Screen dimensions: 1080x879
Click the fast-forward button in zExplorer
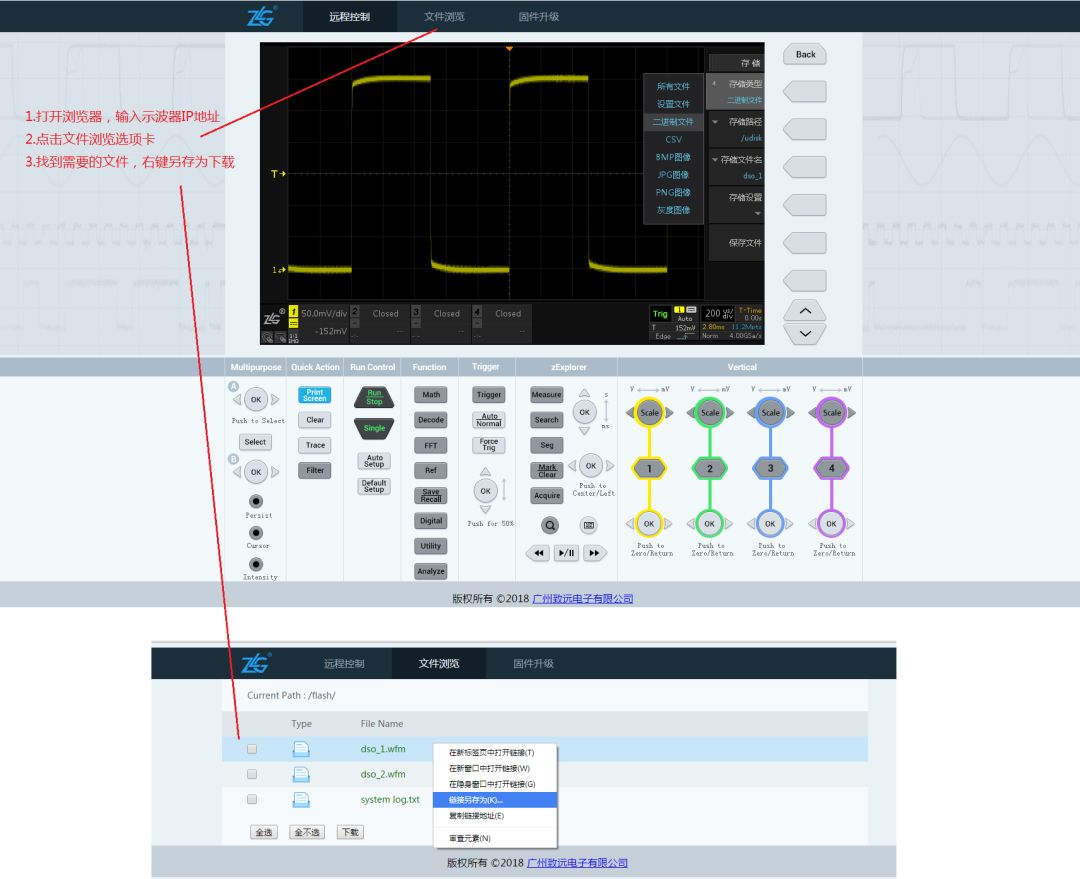(x=595, y=553)
